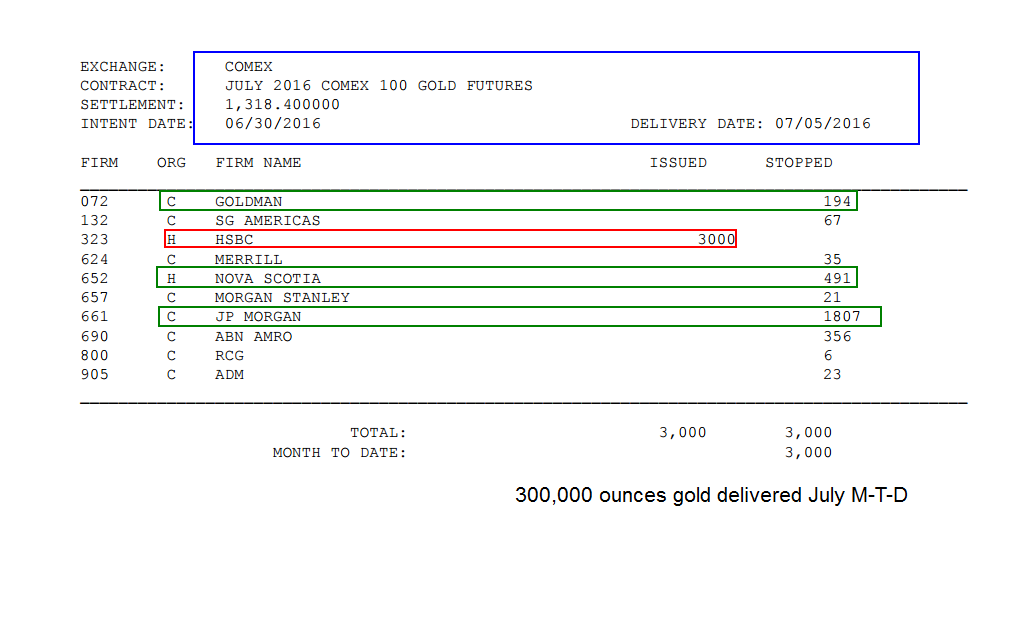Select the GOLDMAN firm row
The width and height of the screenshot is (1010, 636).
tap(508, 201)
